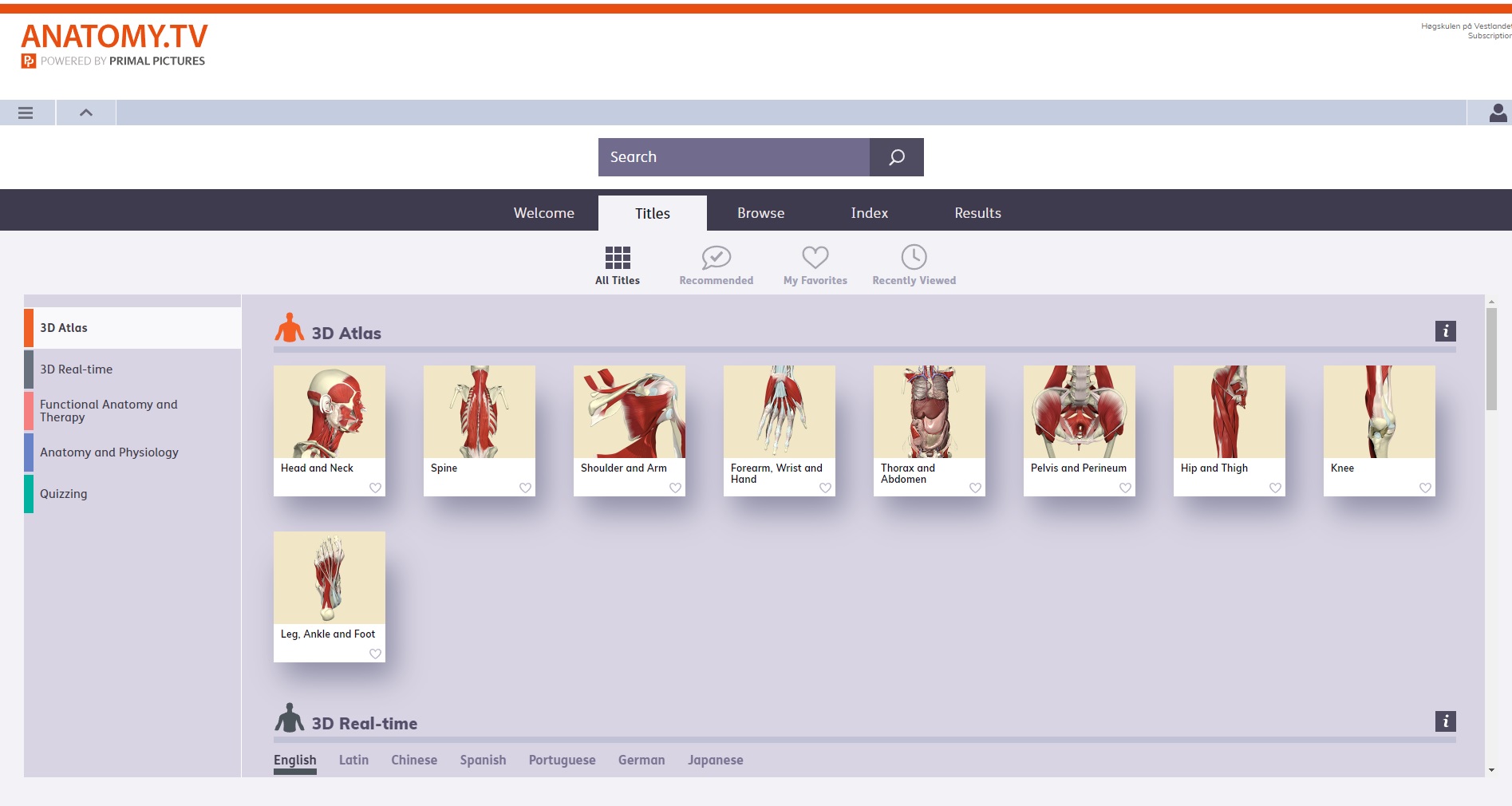Click into the Search input field

(733, 157)
